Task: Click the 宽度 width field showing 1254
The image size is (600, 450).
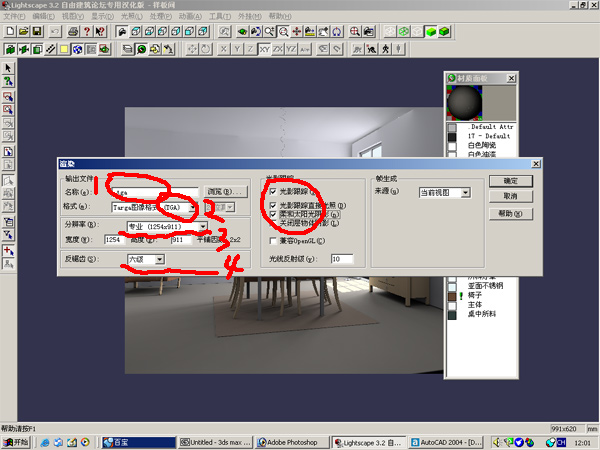Action: pyautogui.click(x=114, y=240)
